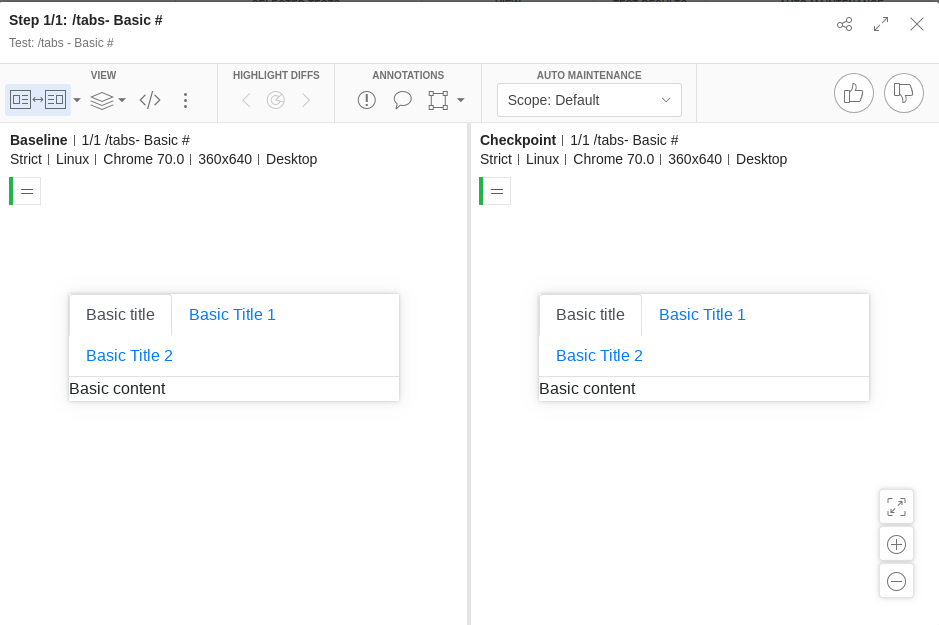
Task: Open the Scope: Default dropdown
Action: [x=589, y=100]
